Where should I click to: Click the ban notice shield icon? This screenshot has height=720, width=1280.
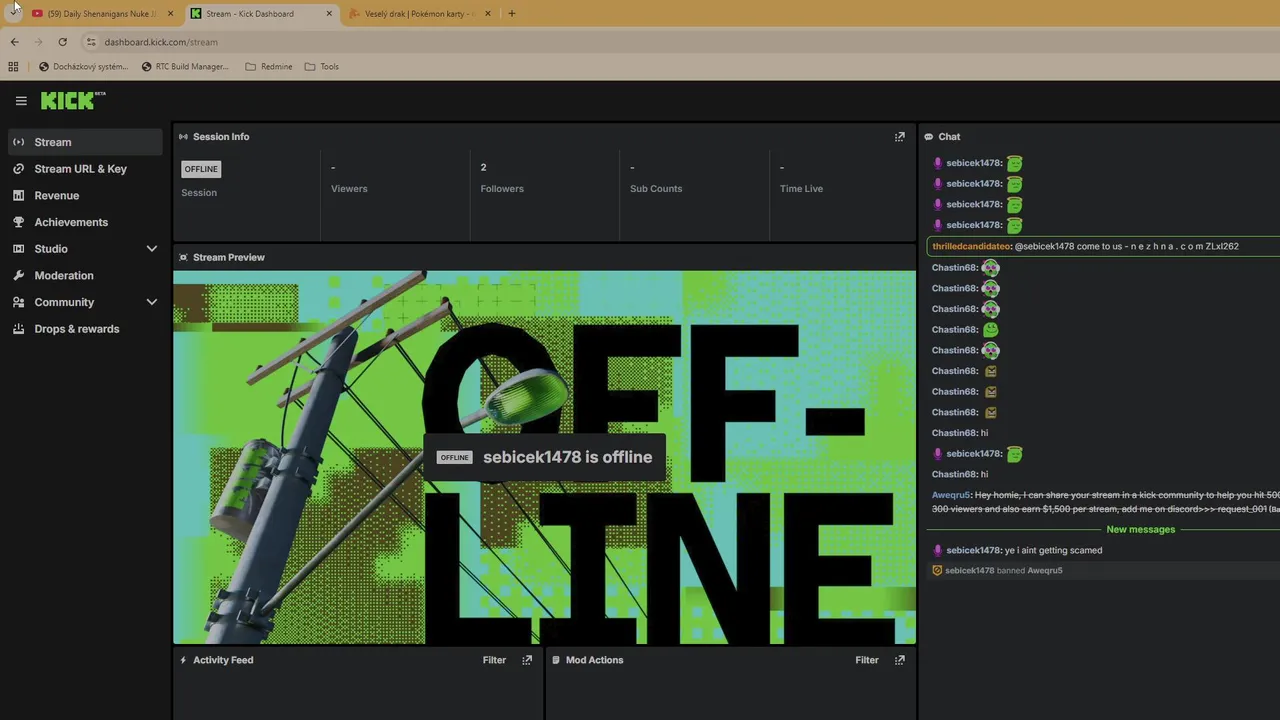coord(937,570)
